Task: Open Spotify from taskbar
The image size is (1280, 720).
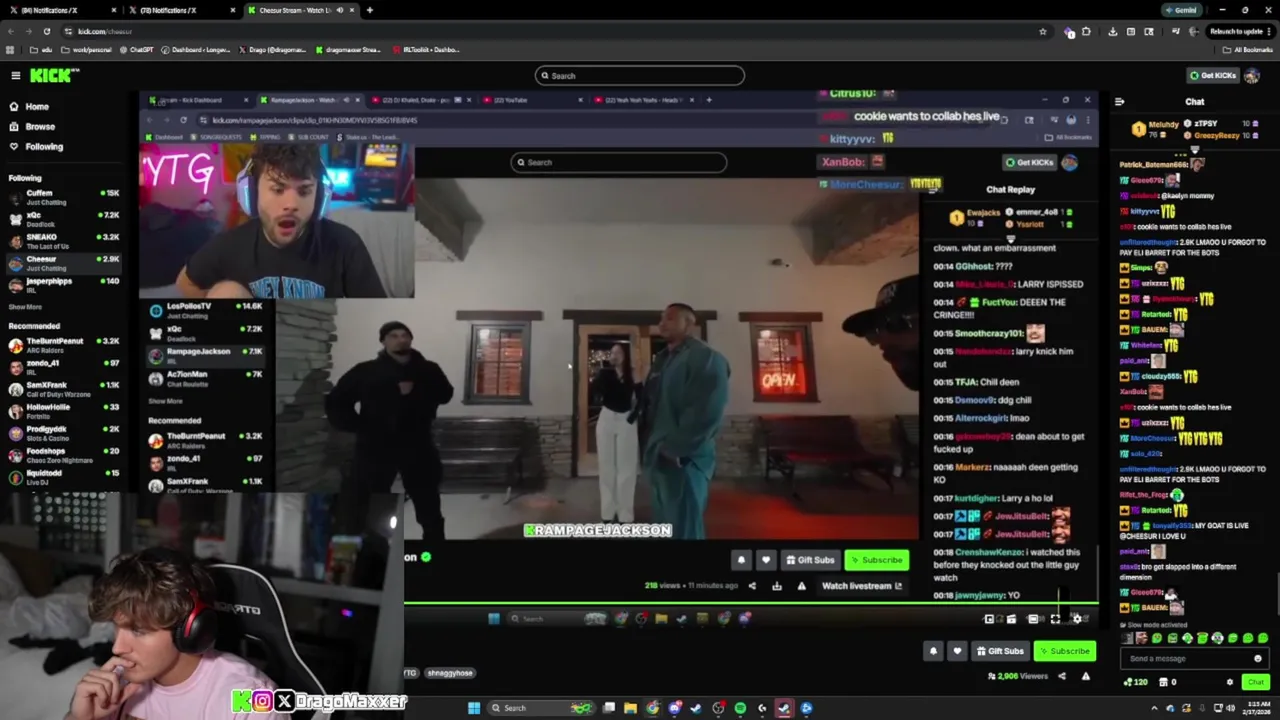Action: pyautogui.click(x=739, y=708)
